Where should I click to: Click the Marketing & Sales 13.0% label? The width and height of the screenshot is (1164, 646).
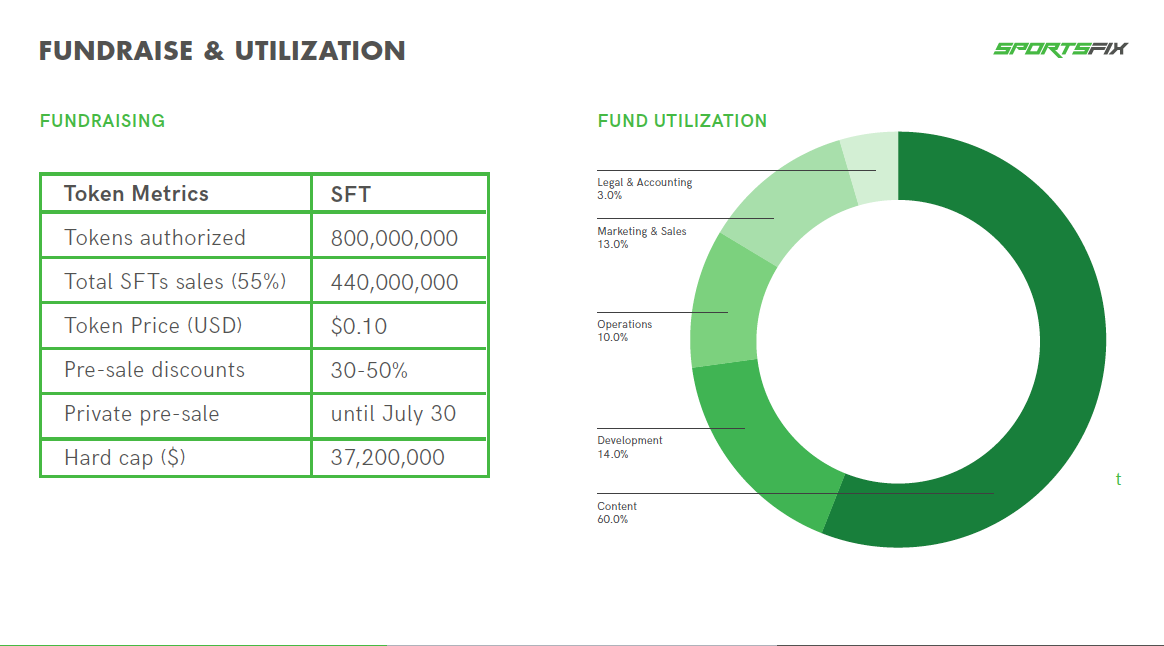641,238
